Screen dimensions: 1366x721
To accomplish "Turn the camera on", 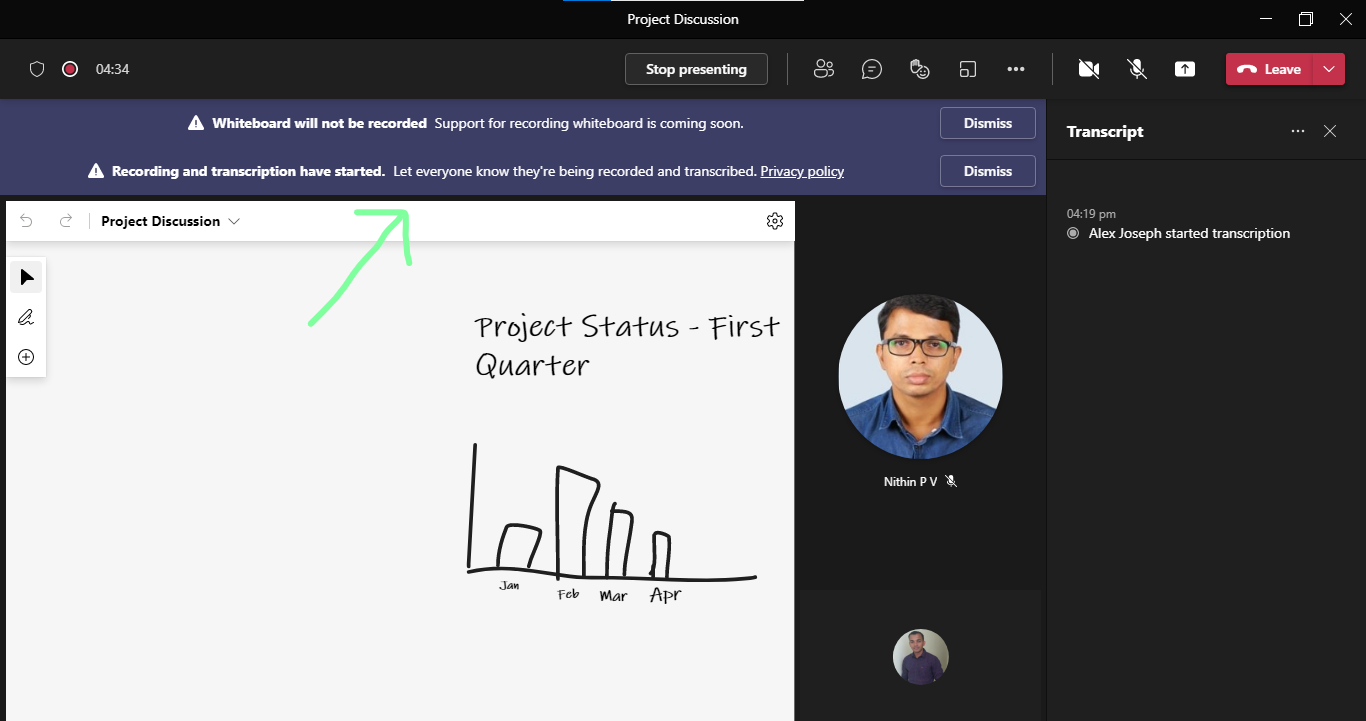I will click(x=1089, y=69).
